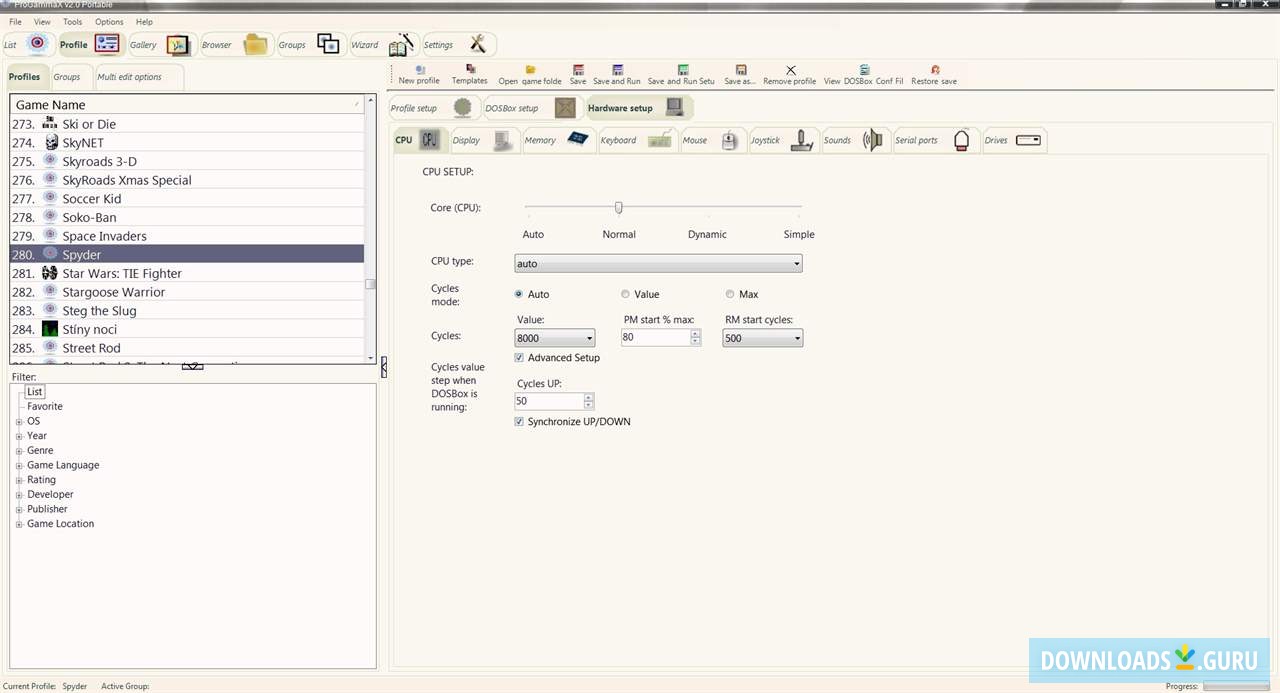This screenshot has height=693, width=1280.
Task: Expand the Genre filter tree
Action: [x=18, y=450]
